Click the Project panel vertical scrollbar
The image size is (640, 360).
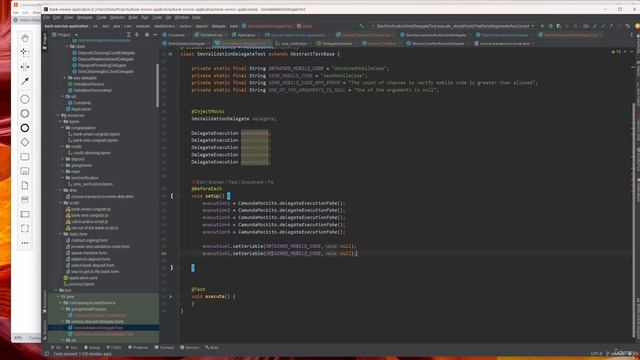click(158, 86)
